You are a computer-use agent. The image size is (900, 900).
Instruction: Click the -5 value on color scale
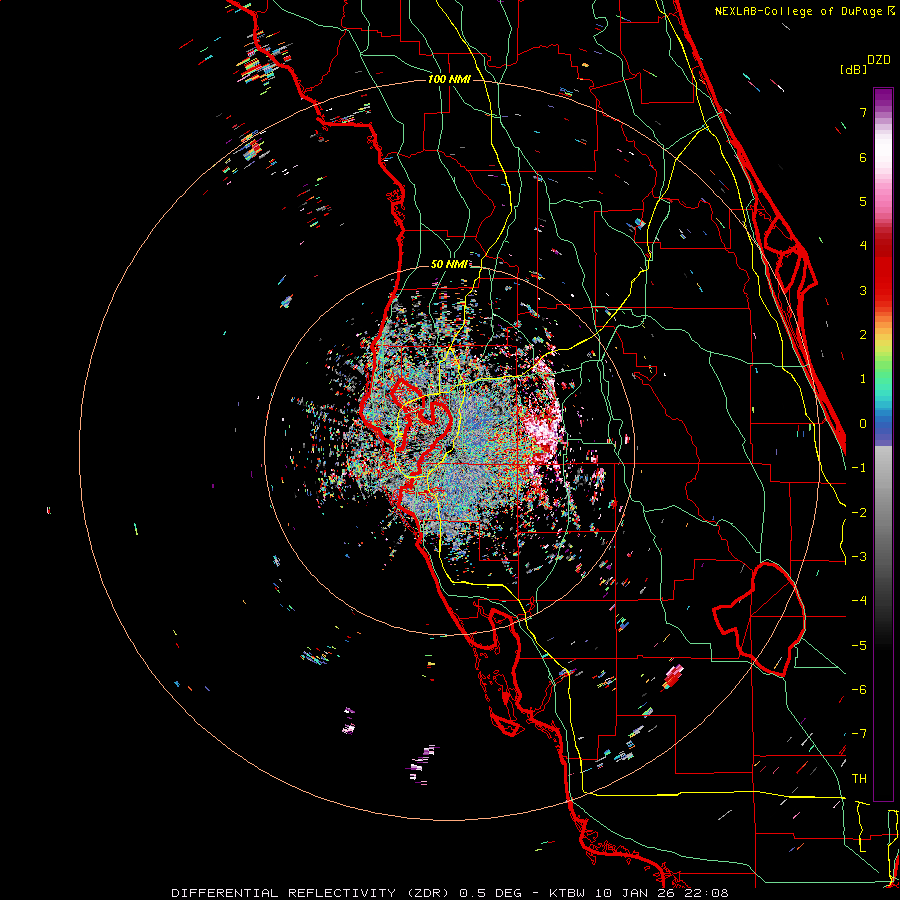[859, 645]
